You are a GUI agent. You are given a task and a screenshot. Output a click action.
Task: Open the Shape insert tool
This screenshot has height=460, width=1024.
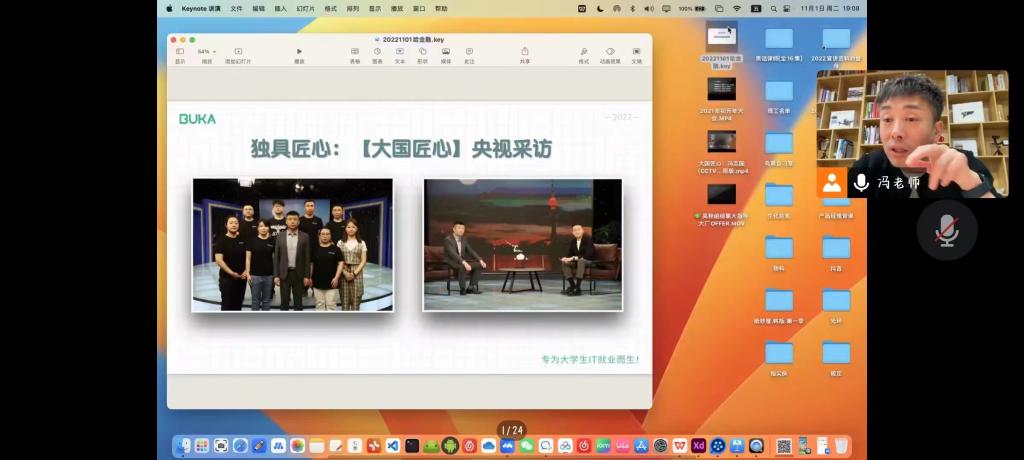[x=423, y=51]
